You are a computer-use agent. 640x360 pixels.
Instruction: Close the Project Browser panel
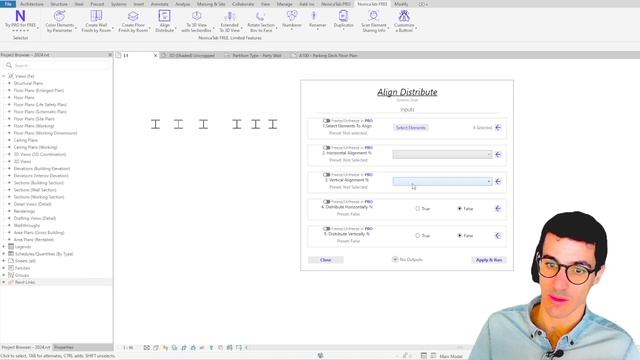coord(109,55)
